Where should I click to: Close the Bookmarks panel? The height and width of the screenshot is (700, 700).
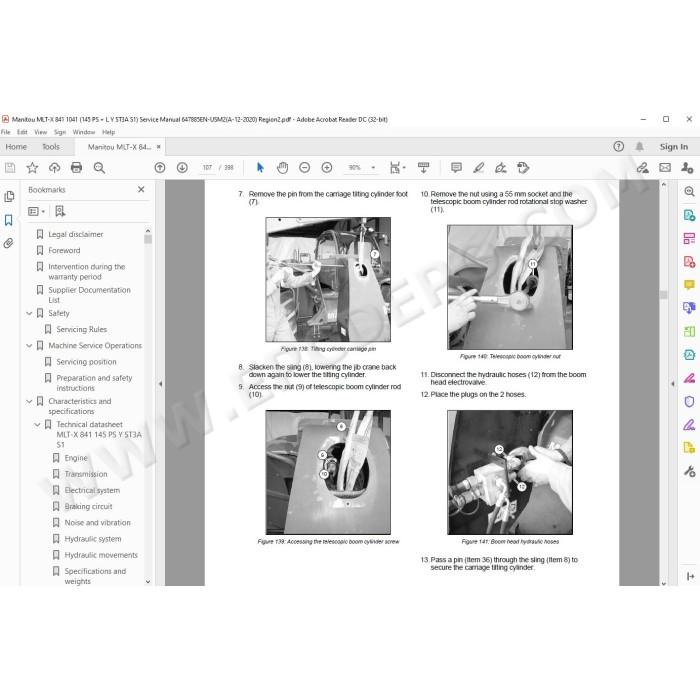[x=141, y=189]
